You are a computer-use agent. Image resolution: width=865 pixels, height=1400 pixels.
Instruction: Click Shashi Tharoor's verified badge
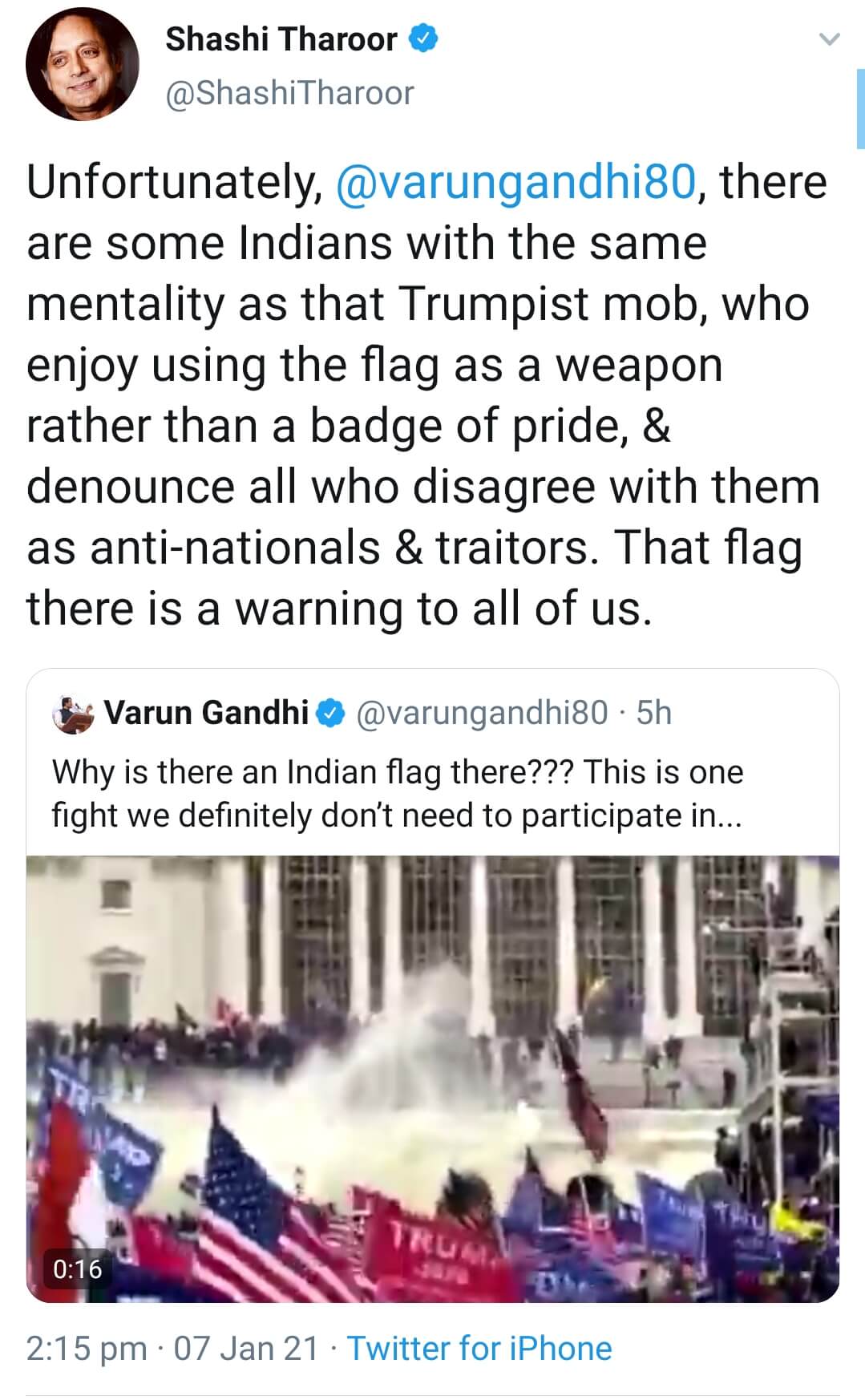coord(424,38)
